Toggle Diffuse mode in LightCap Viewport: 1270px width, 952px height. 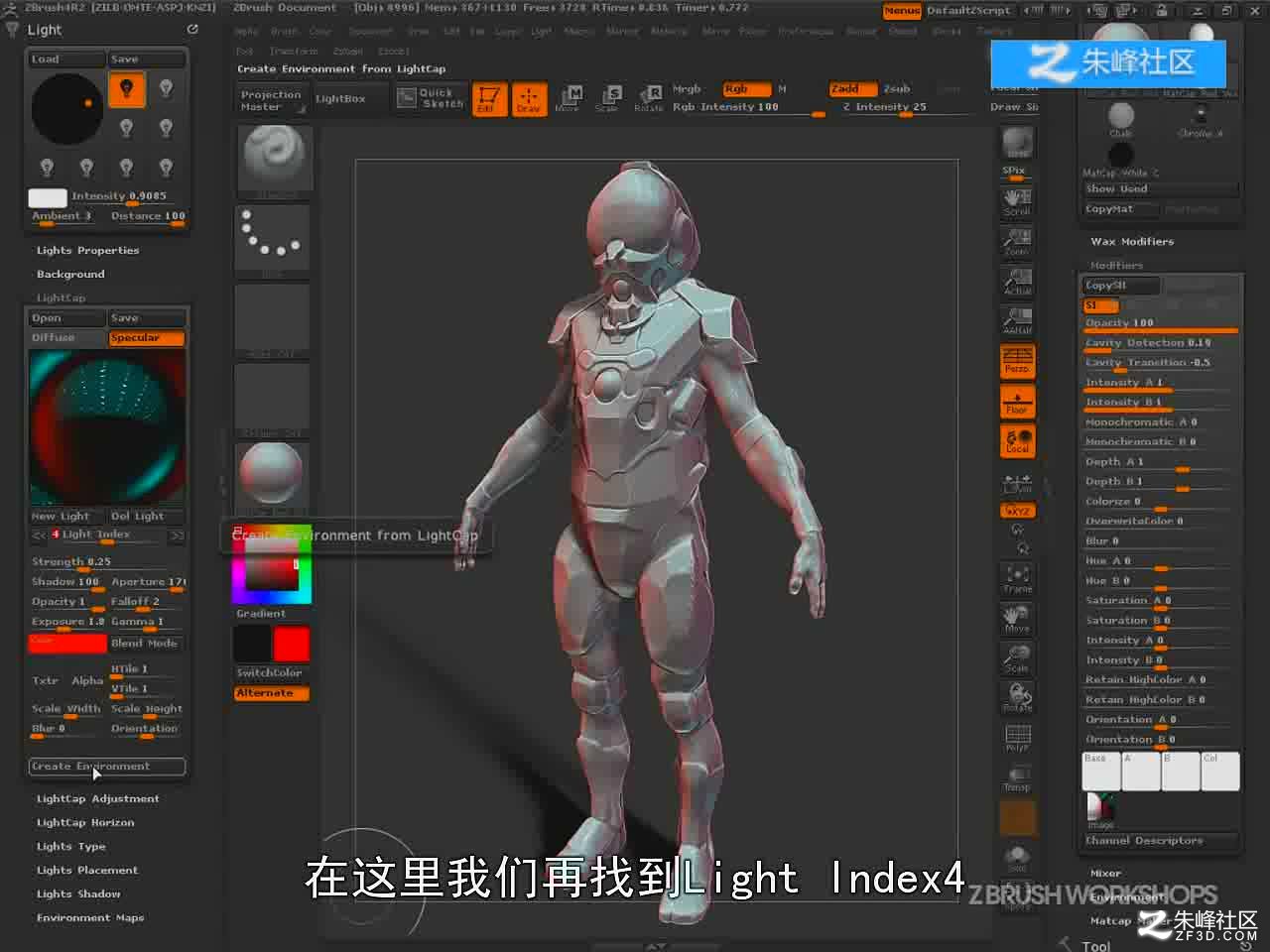click(66, 338)
